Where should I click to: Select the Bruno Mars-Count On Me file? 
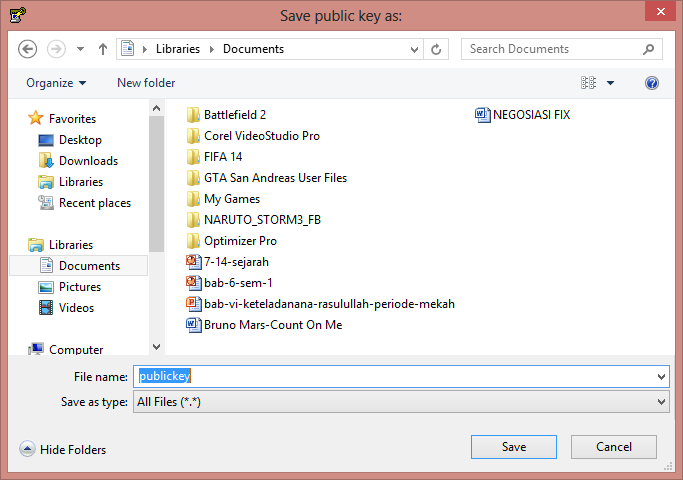(x=272, y=325)
